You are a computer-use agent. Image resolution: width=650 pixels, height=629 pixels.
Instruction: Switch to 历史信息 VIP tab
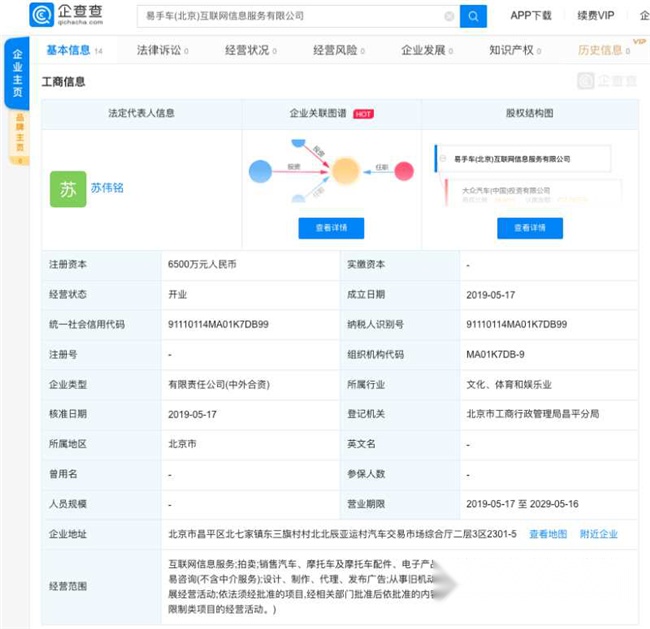tap(604, 50)
